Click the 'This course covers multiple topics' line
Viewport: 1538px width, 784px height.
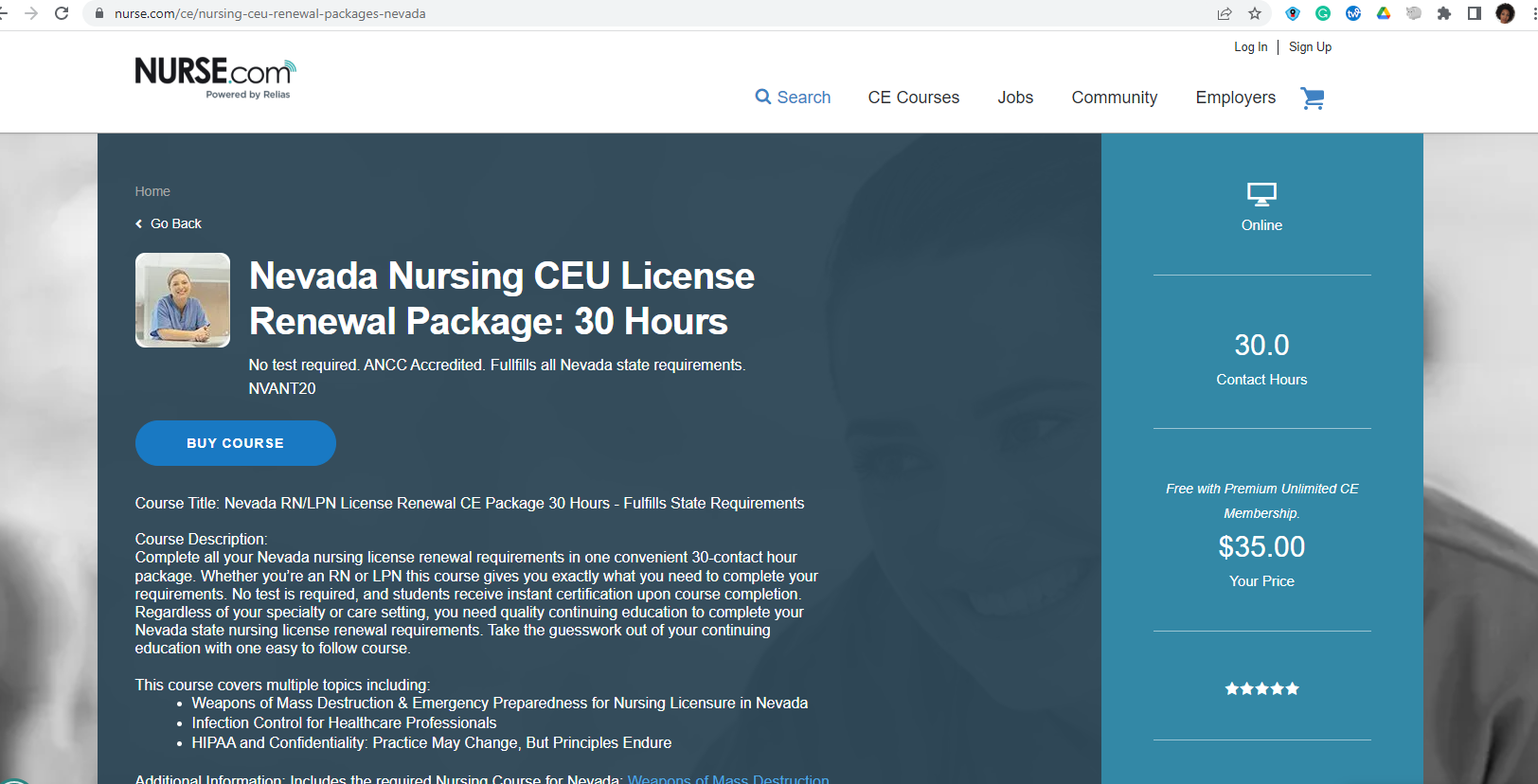282,685
